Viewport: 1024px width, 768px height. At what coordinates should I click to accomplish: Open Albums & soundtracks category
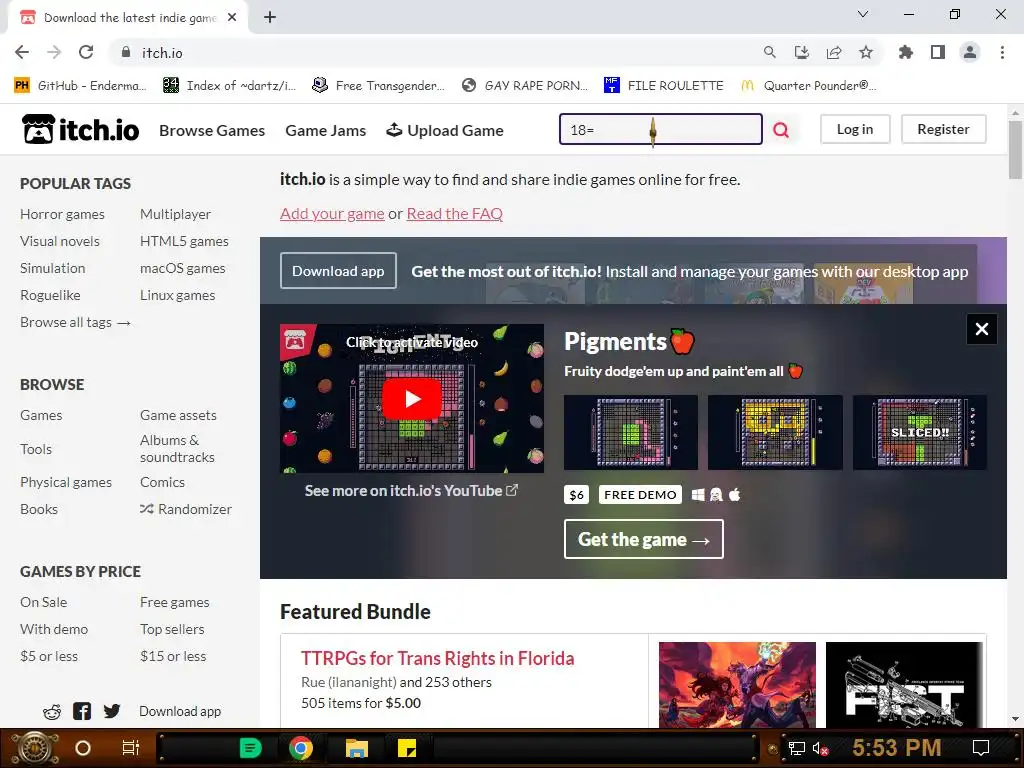[x=178, y=449]
